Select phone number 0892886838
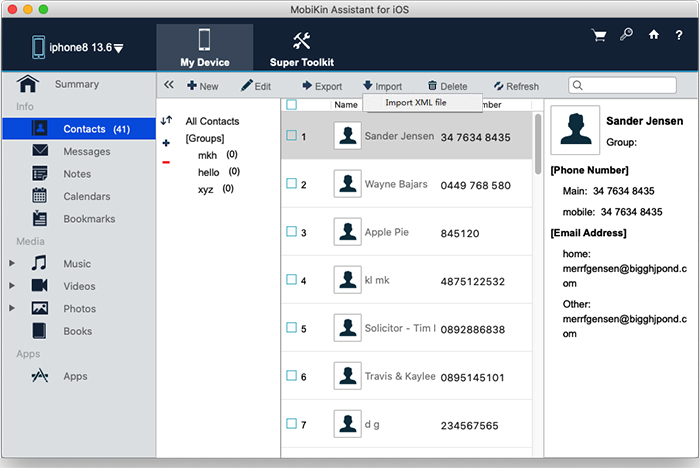Viewport: 700px width, 468px height. click(x=472, y=329)
